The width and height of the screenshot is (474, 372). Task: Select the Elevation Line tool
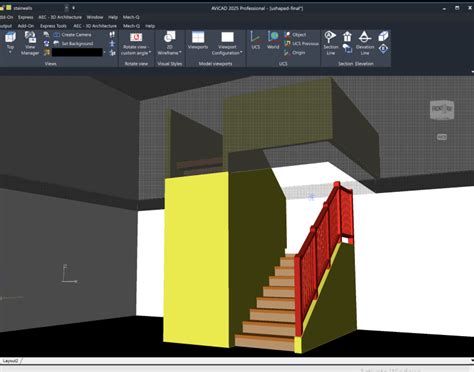[x=365, y=43]
